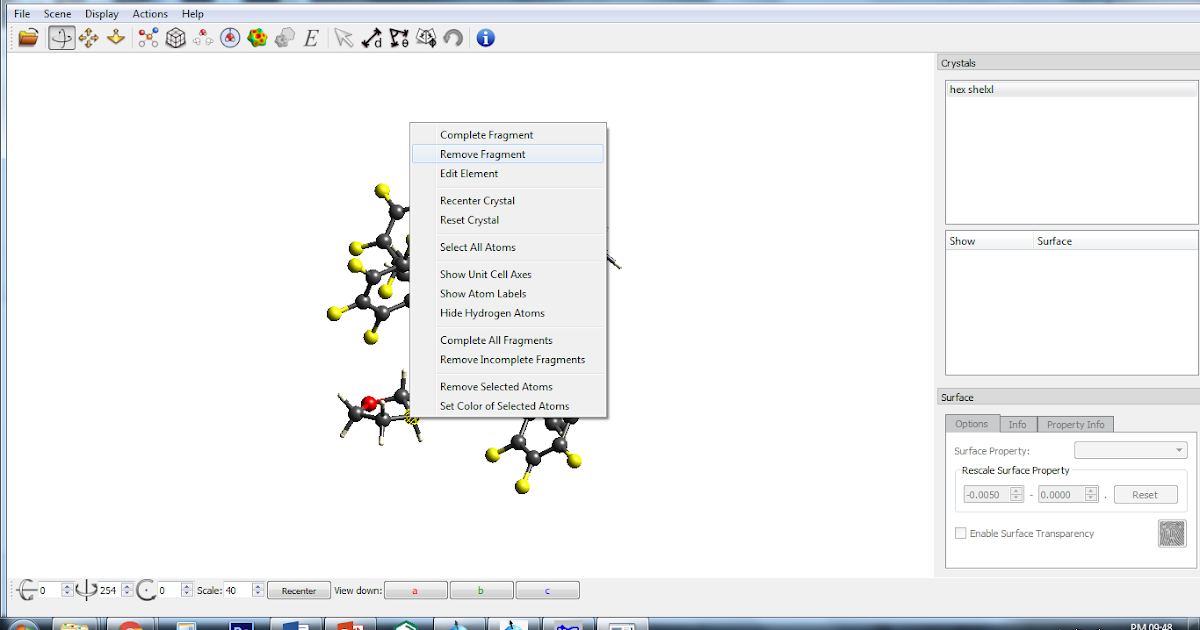
Task: Increase the Scale value with its up arrow
Action: (x=257, y=585)
